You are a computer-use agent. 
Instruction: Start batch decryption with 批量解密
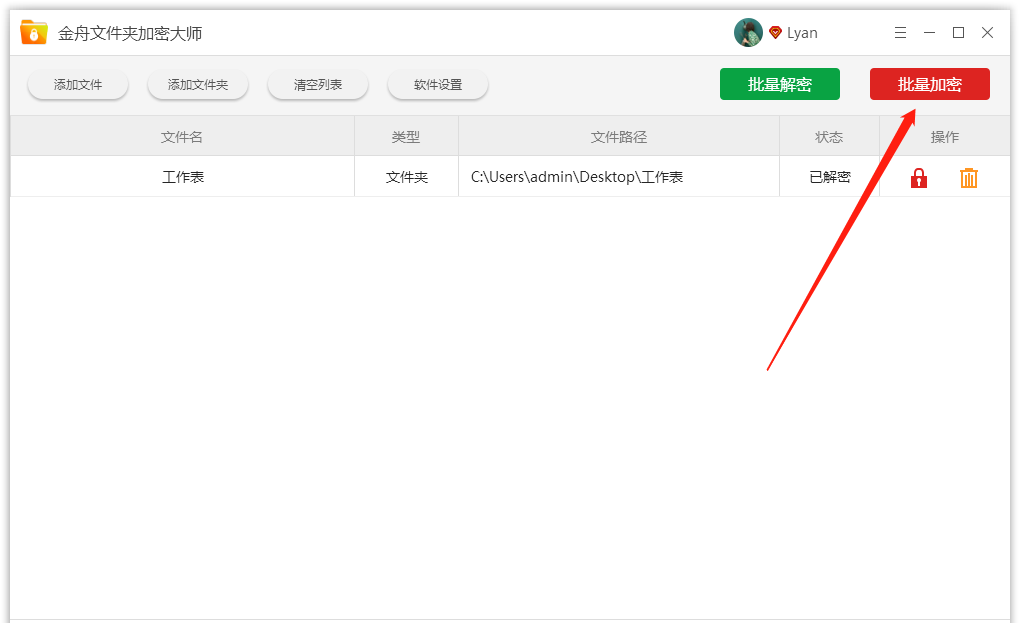pyautogui.click(x=779, y=84)
